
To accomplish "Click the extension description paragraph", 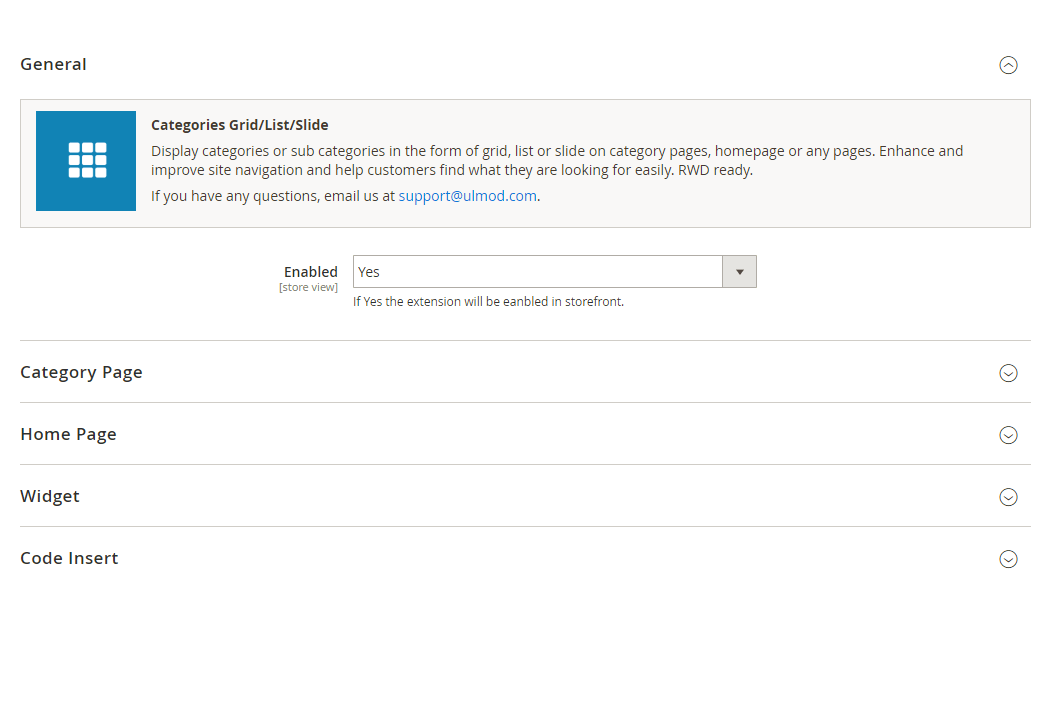I will [x=556, y=161].
